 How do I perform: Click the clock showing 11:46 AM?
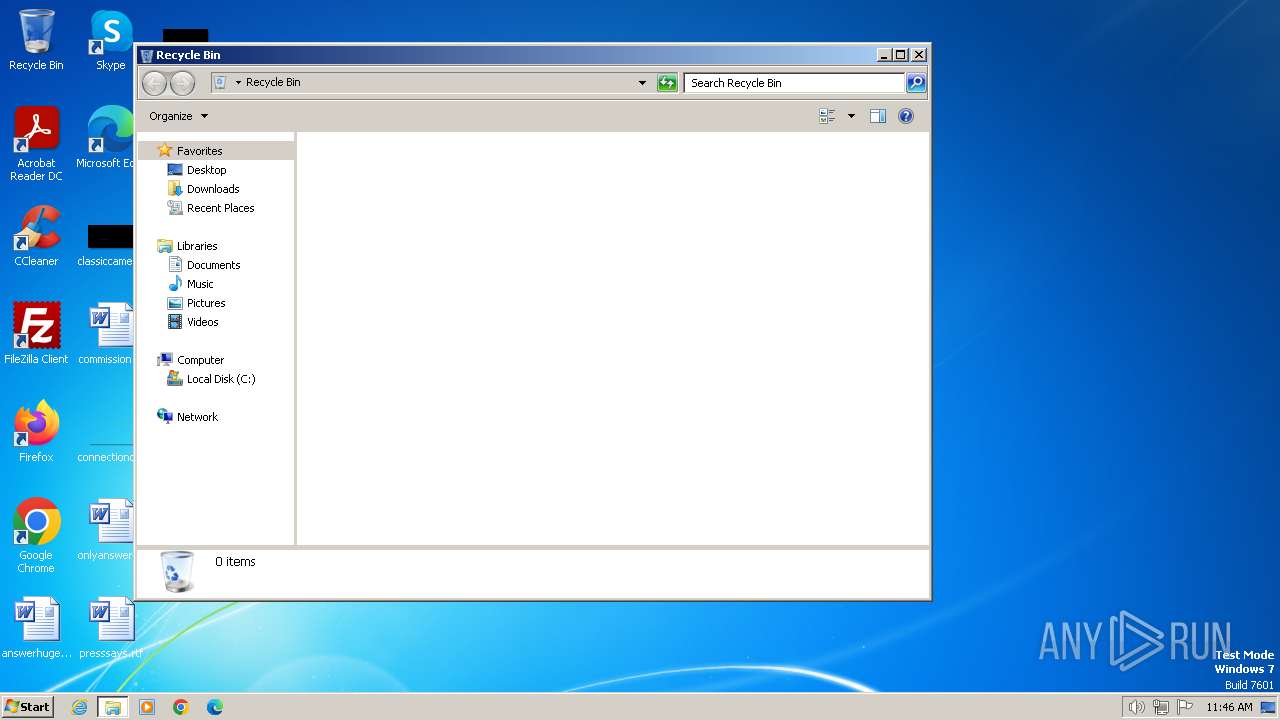(x=1229, y=707)
